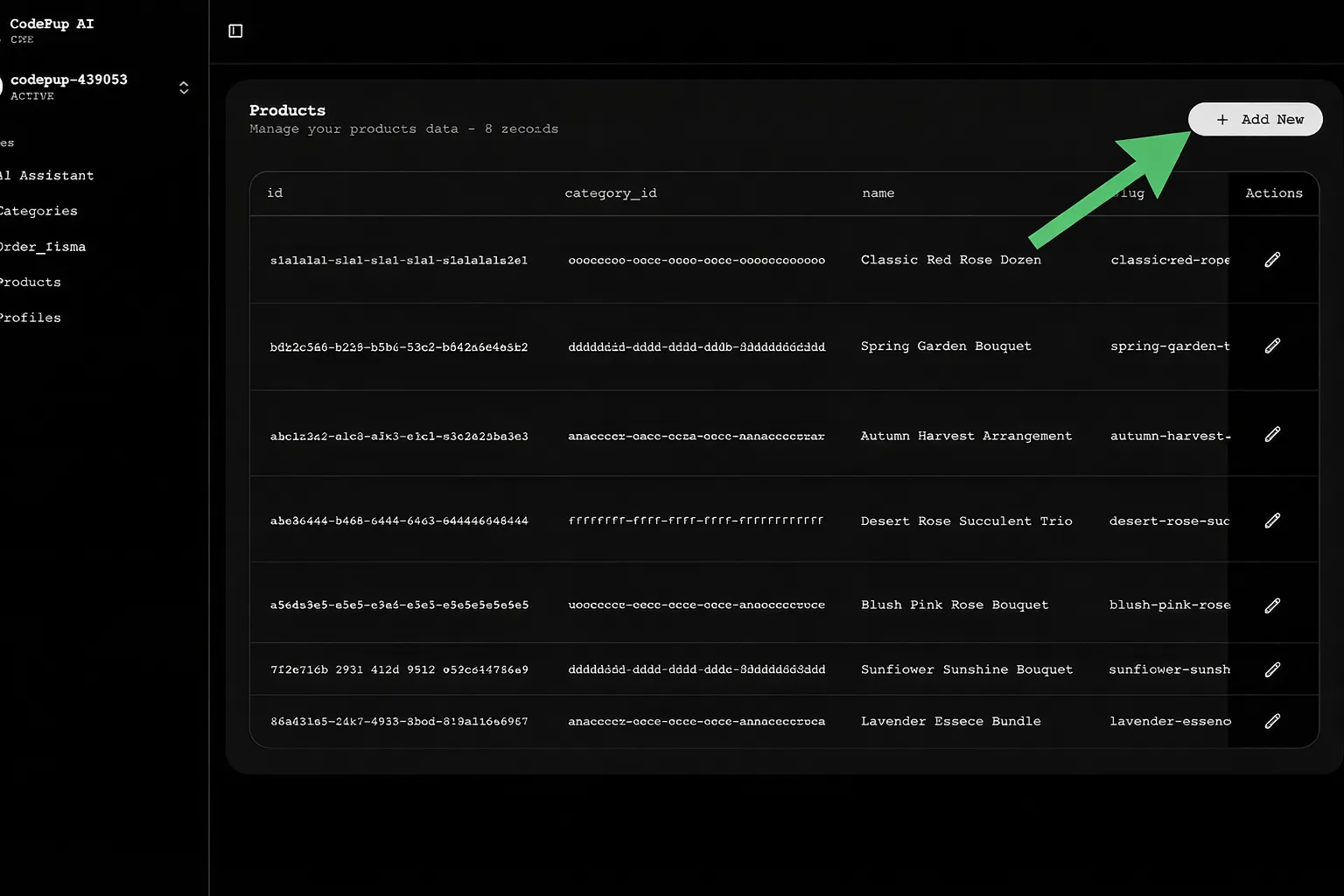Open the AI Assistant section
Image resolution: width=1344 pixels, height=896 pixels.
[x=46, y=175]
